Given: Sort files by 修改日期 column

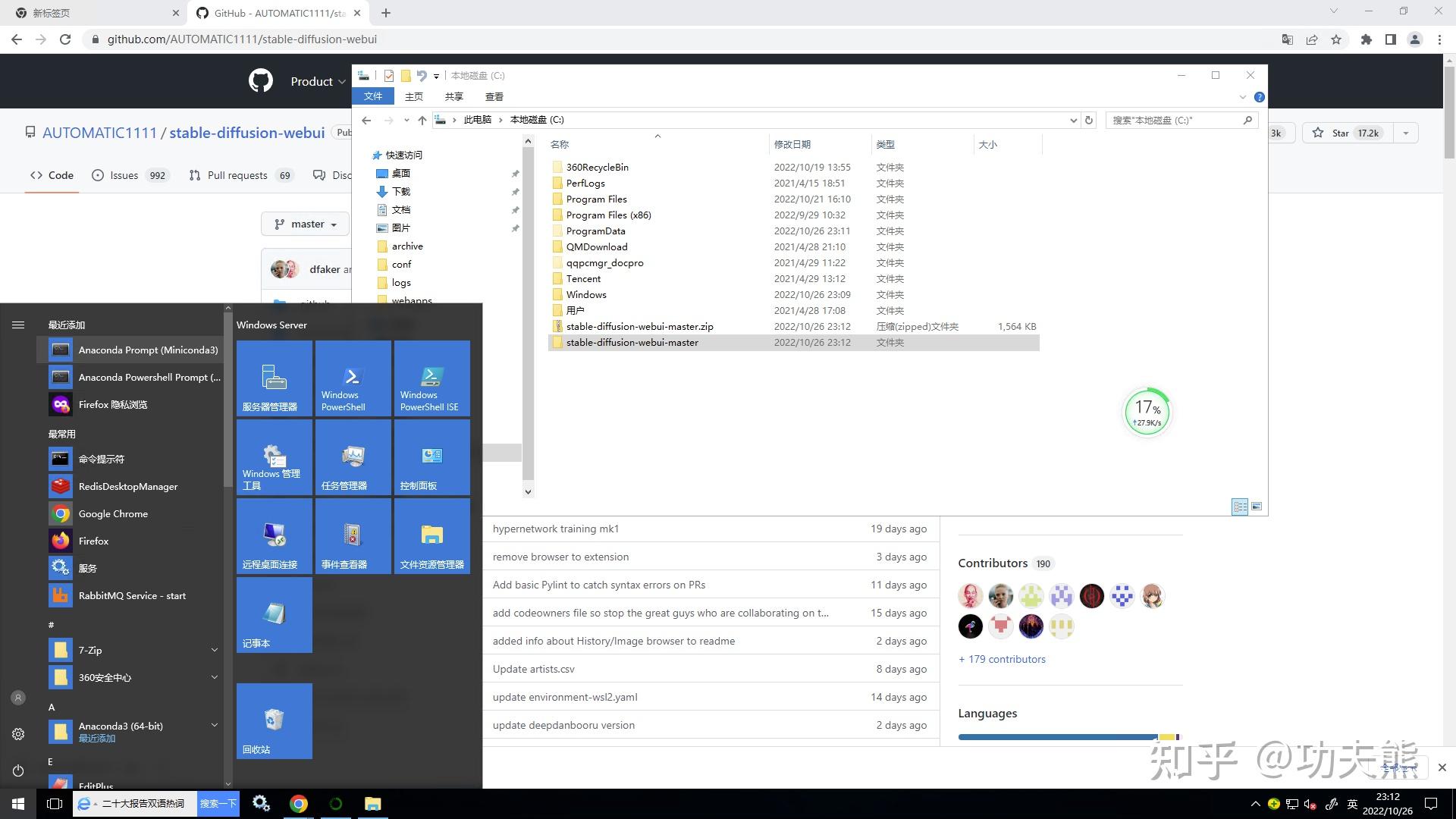Looking at the screenshot, I should (x=821, y=144).
